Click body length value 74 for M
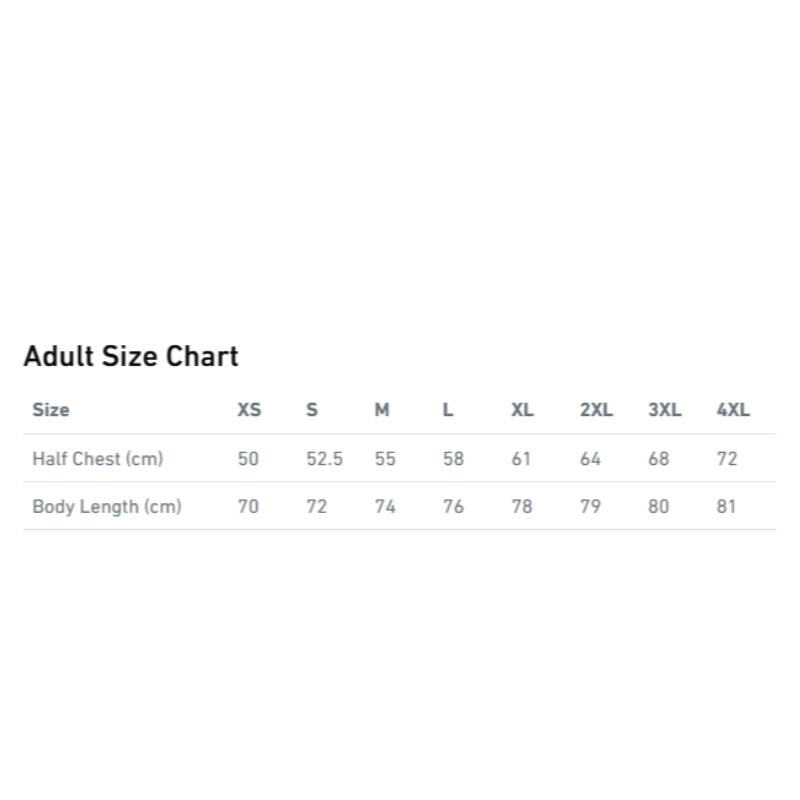This screenshot has height=800, width=800. 385,507
